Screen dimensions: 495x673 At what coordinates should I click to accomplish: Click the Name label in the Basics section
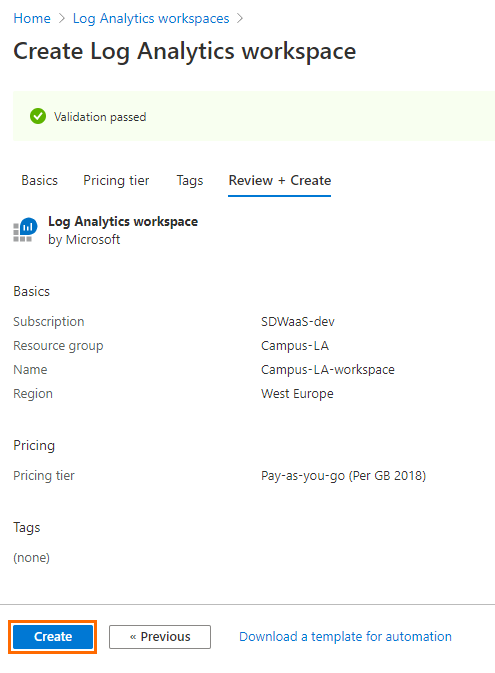(30, 370)
